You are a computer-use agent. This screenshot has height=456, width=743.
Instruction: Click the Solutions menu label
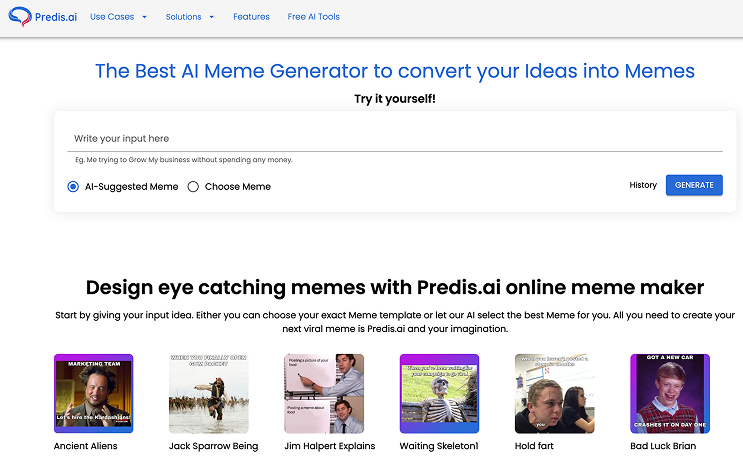(183, 17)
